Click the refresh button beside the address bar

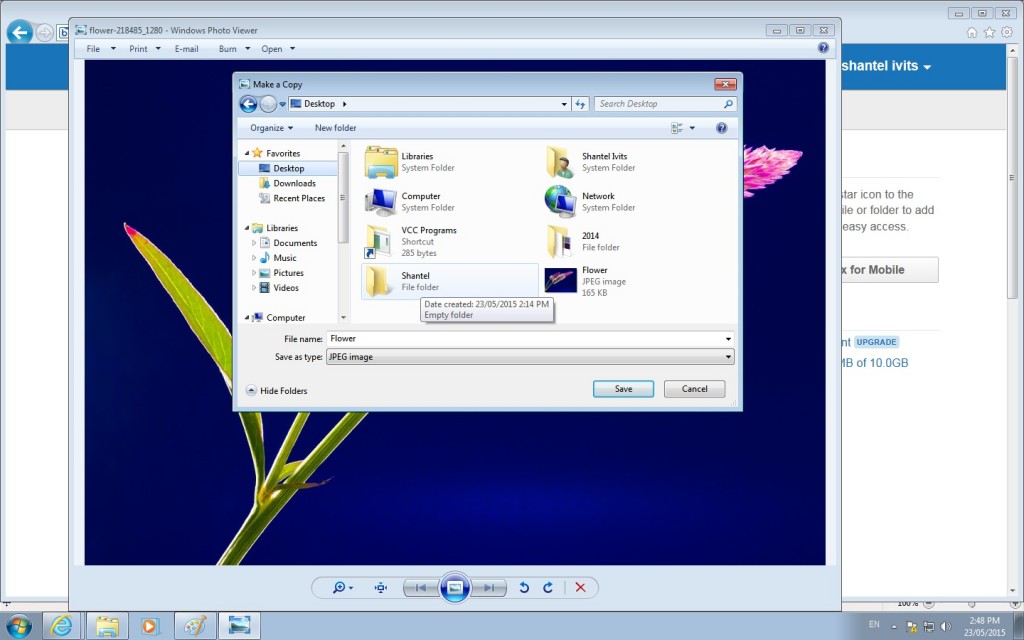pyautogui.click(x=581, y=104)
